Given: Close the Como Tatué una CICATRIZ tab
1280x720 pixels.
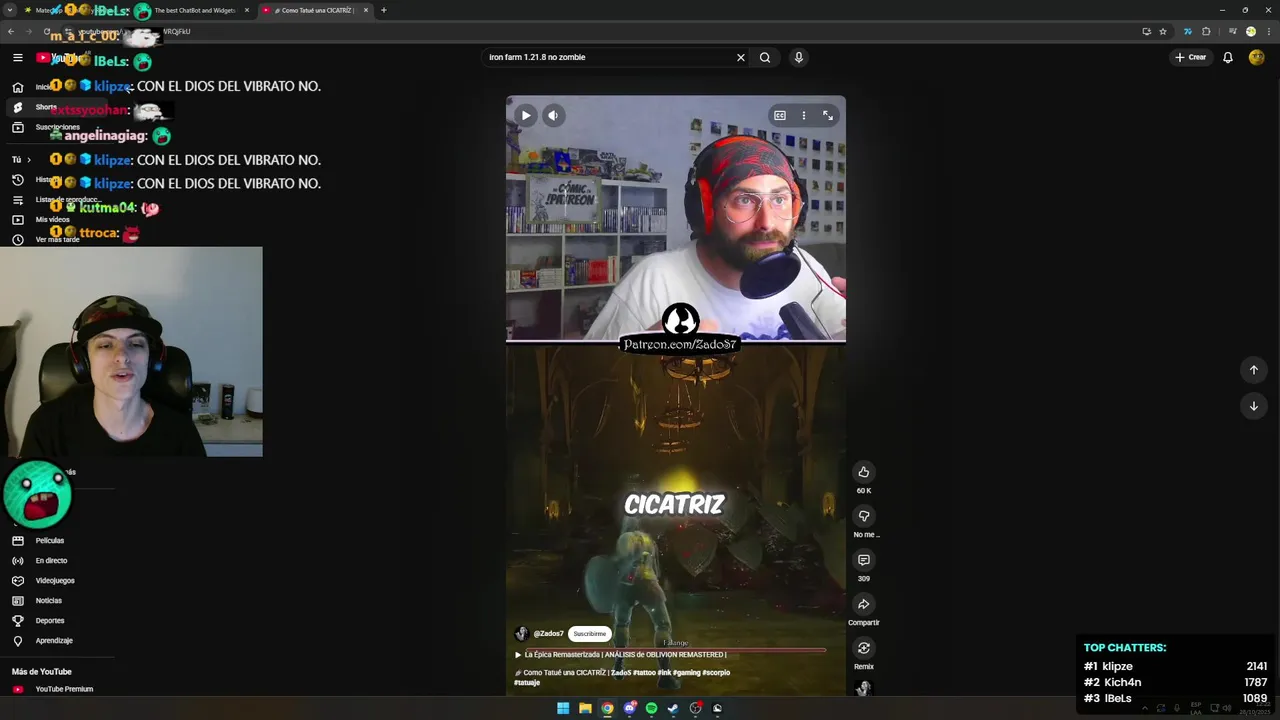Looking at the screenshot, I should point(366,10).
